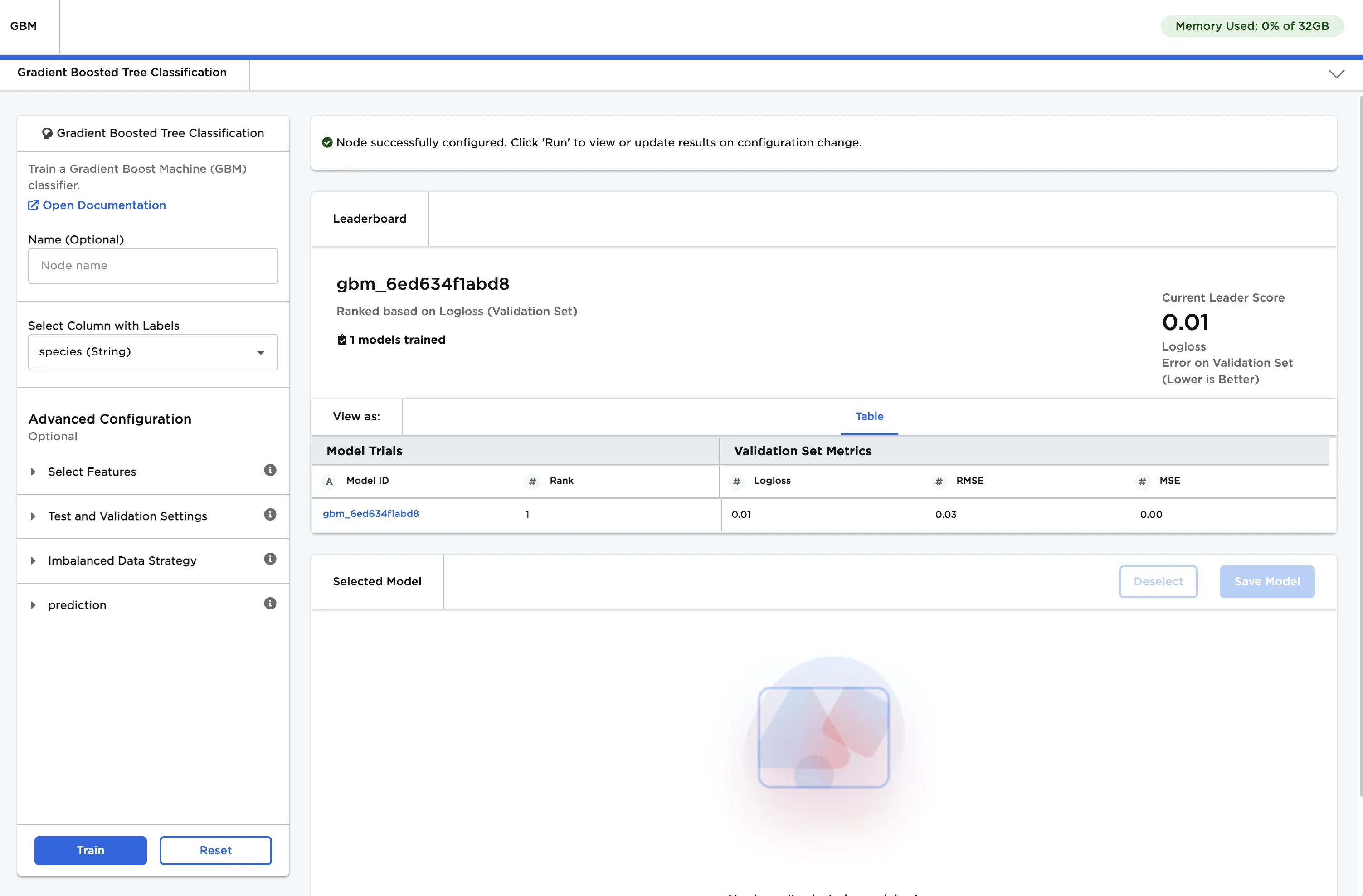Click info icon next to Select Features
This screenshot has height=896, width=1363.
[x=270, y=470]
